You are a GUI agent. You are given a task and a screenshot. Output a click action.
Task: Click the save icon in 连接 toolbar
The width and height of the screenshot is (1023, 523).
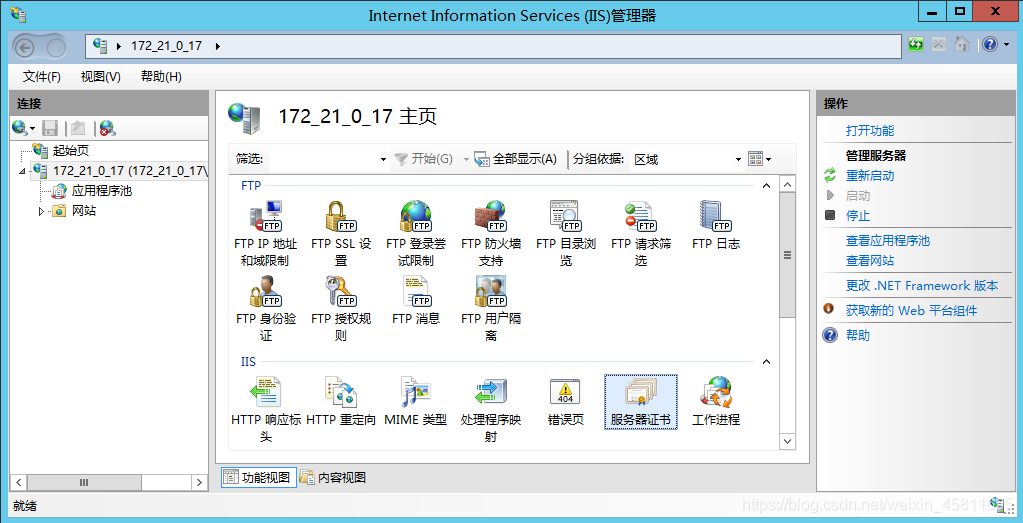pos(50,128)
